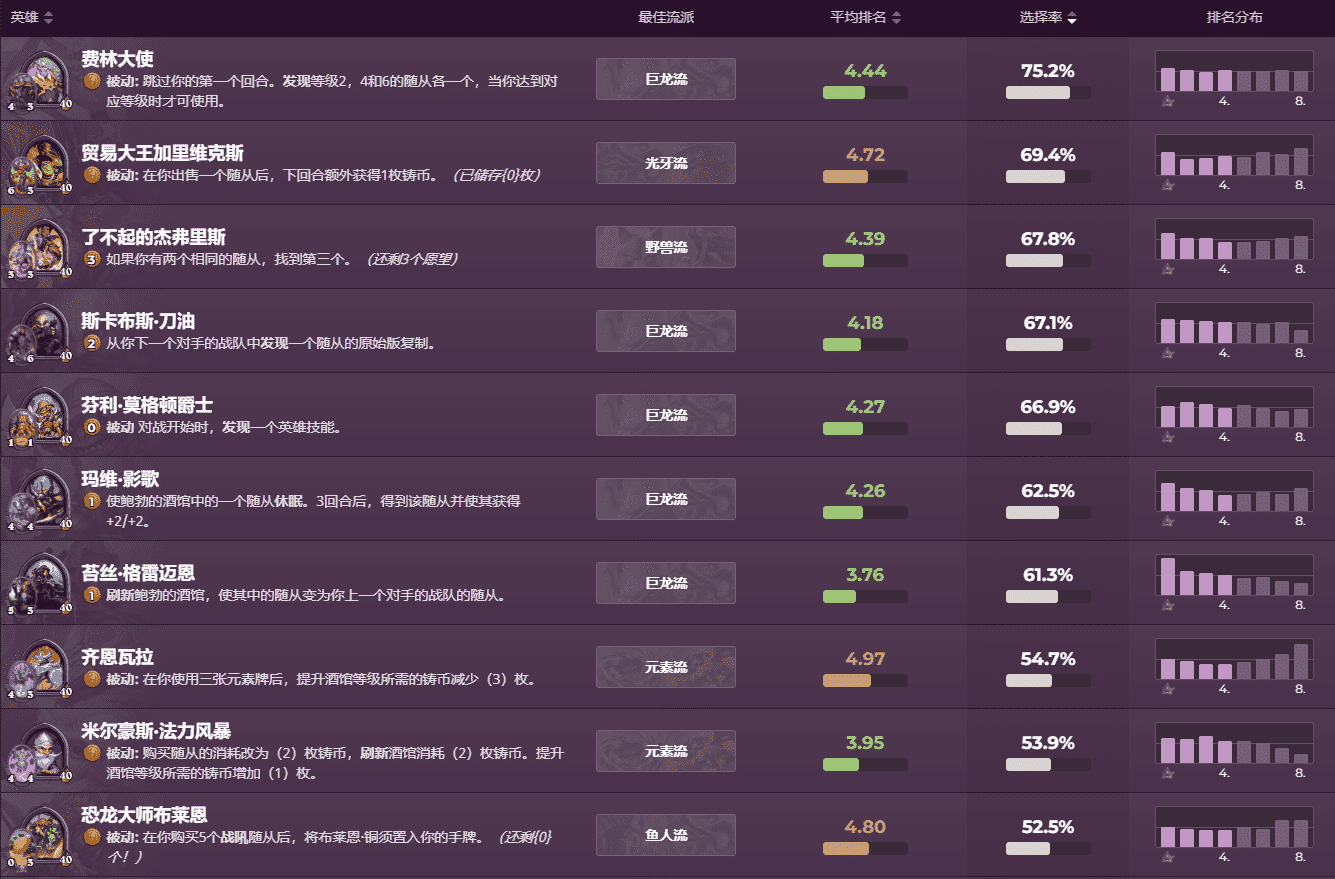Click hero name 齐恩瓦拉
Image resolution: width=1335 pixels, height=879 pixels.
[x=117, y=657]
